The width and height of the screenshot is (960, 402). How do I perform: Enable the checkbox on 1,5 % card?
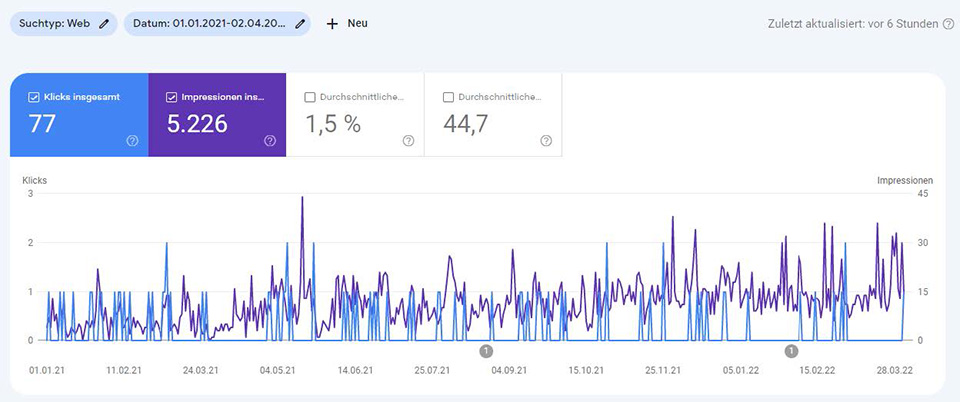[x=310, y=97]
